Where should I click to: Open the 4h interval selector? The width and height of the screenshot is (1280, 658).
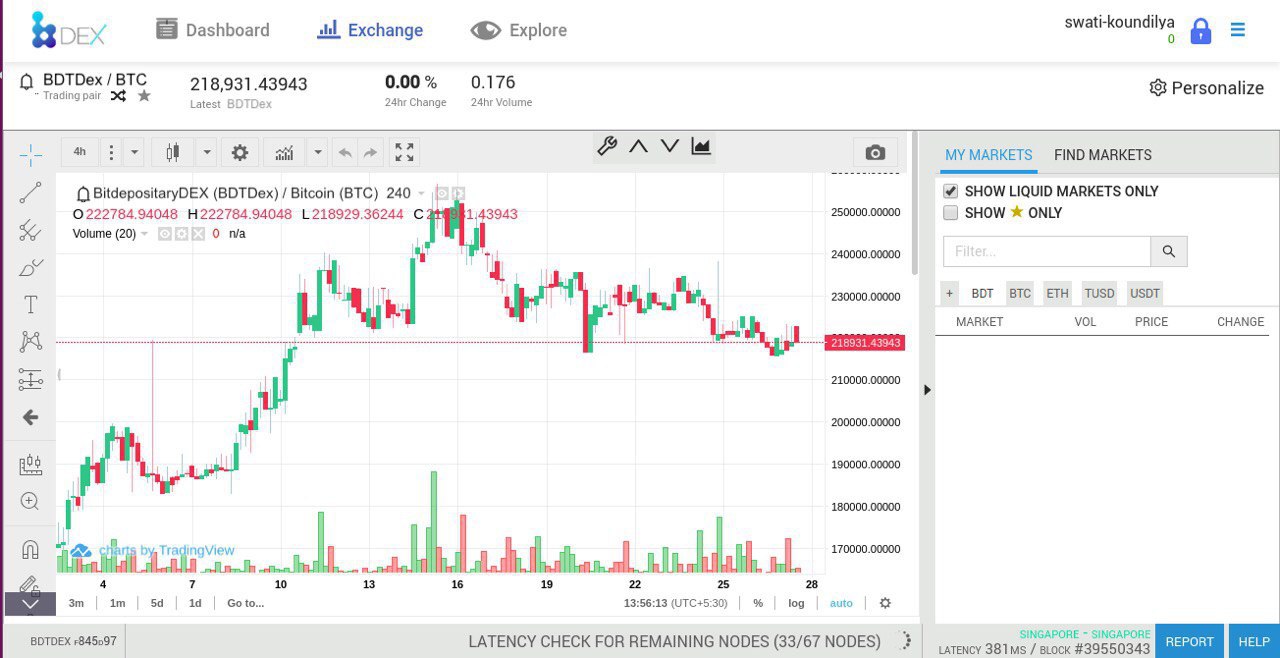click(x=80, y=152)
